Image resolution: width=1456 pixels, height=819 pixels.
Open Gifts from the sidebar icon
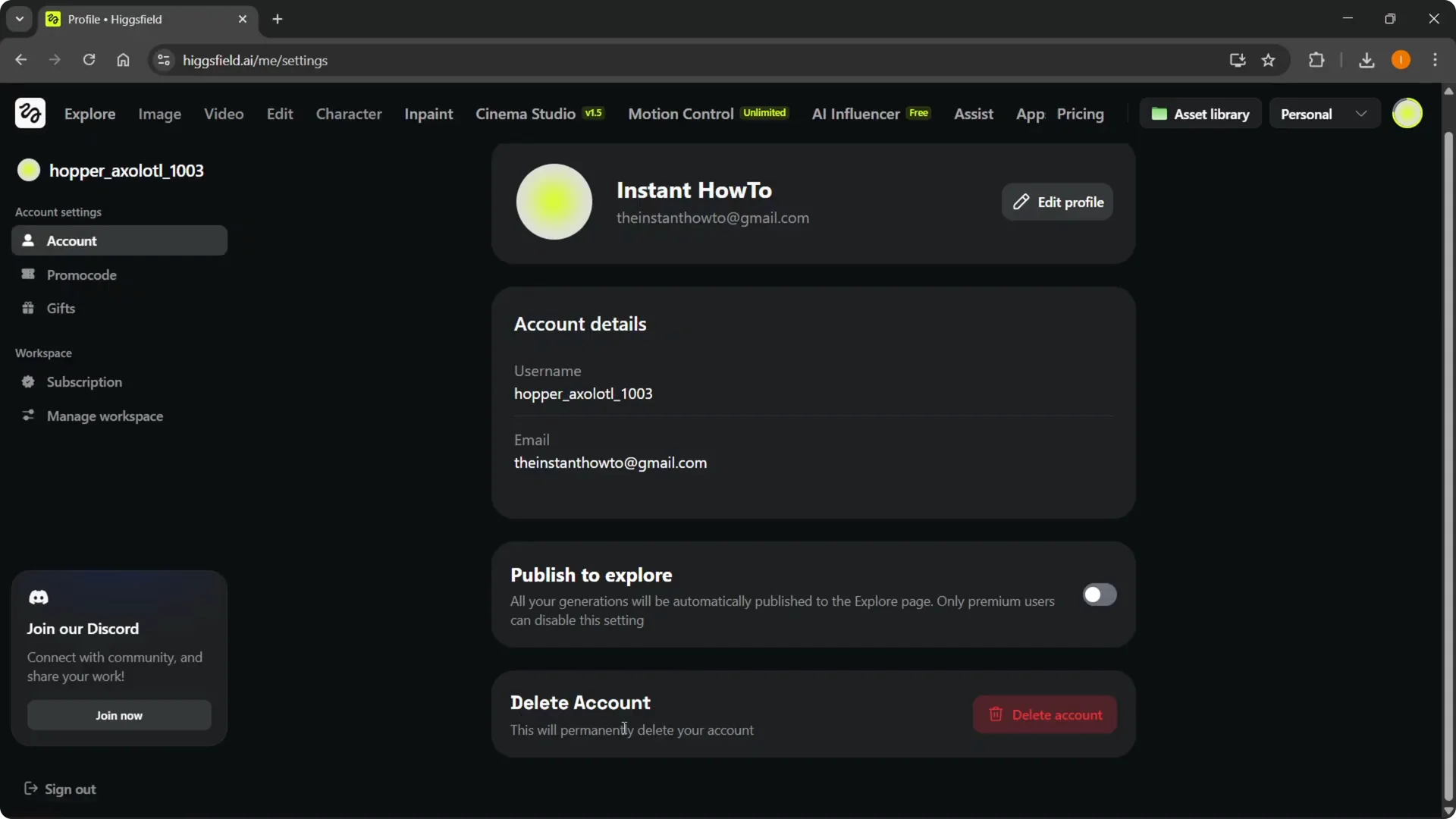point(28,308)
